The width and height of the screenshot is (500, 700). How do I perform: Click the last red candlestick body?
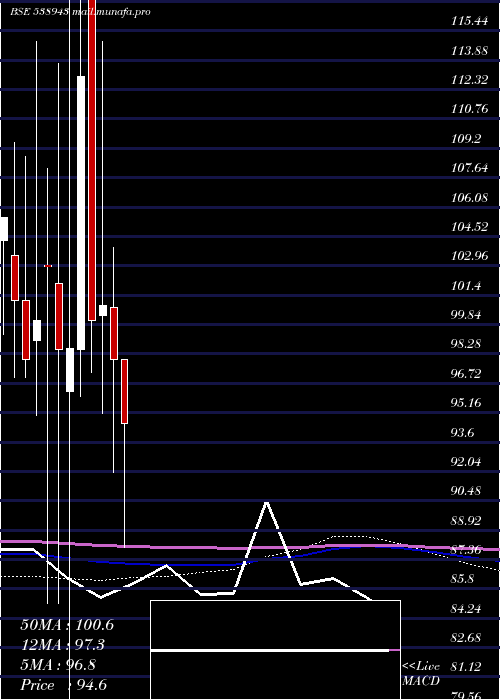coord(125,392)
